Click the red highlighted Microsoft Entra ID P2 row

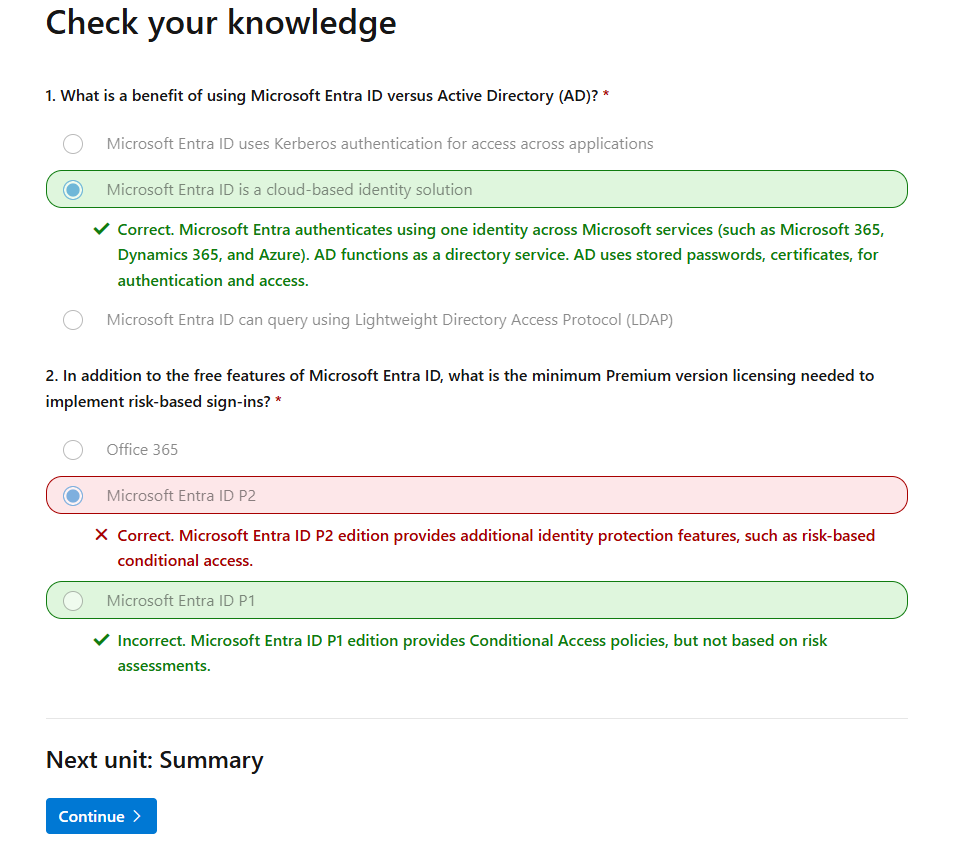(477, 494)
